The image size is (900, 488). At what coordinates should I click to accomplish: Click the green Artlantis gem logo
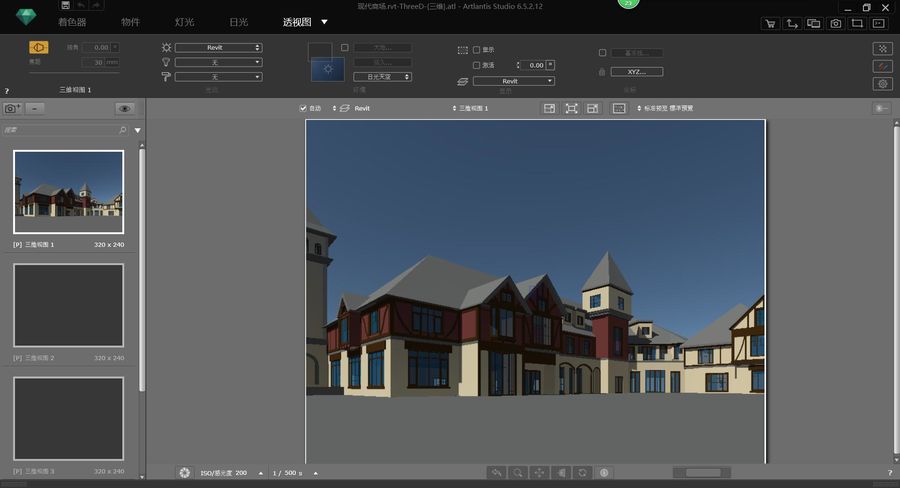click(x=25, y=17)
